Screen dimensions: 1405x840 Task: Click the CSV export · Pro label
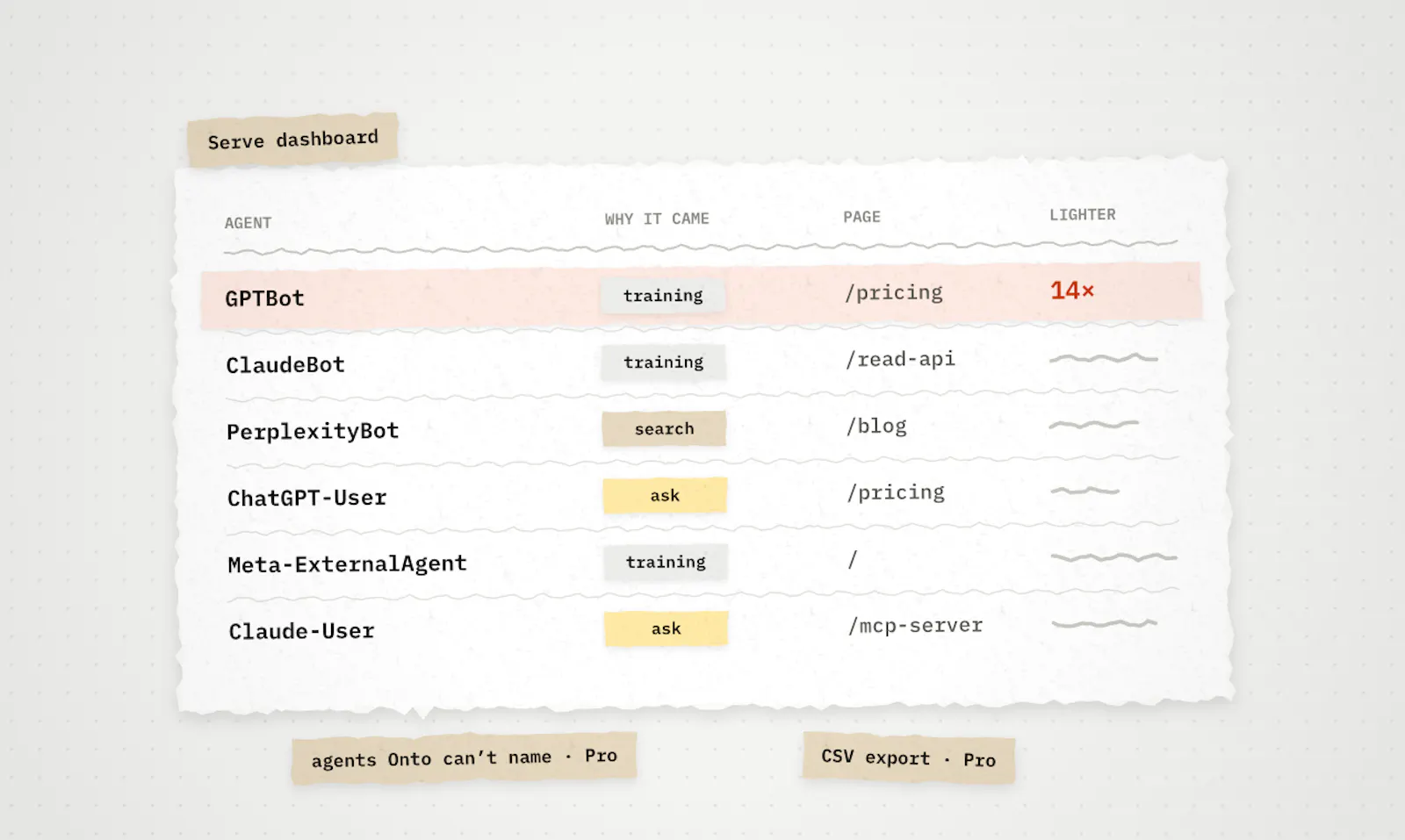pos(909,758)
